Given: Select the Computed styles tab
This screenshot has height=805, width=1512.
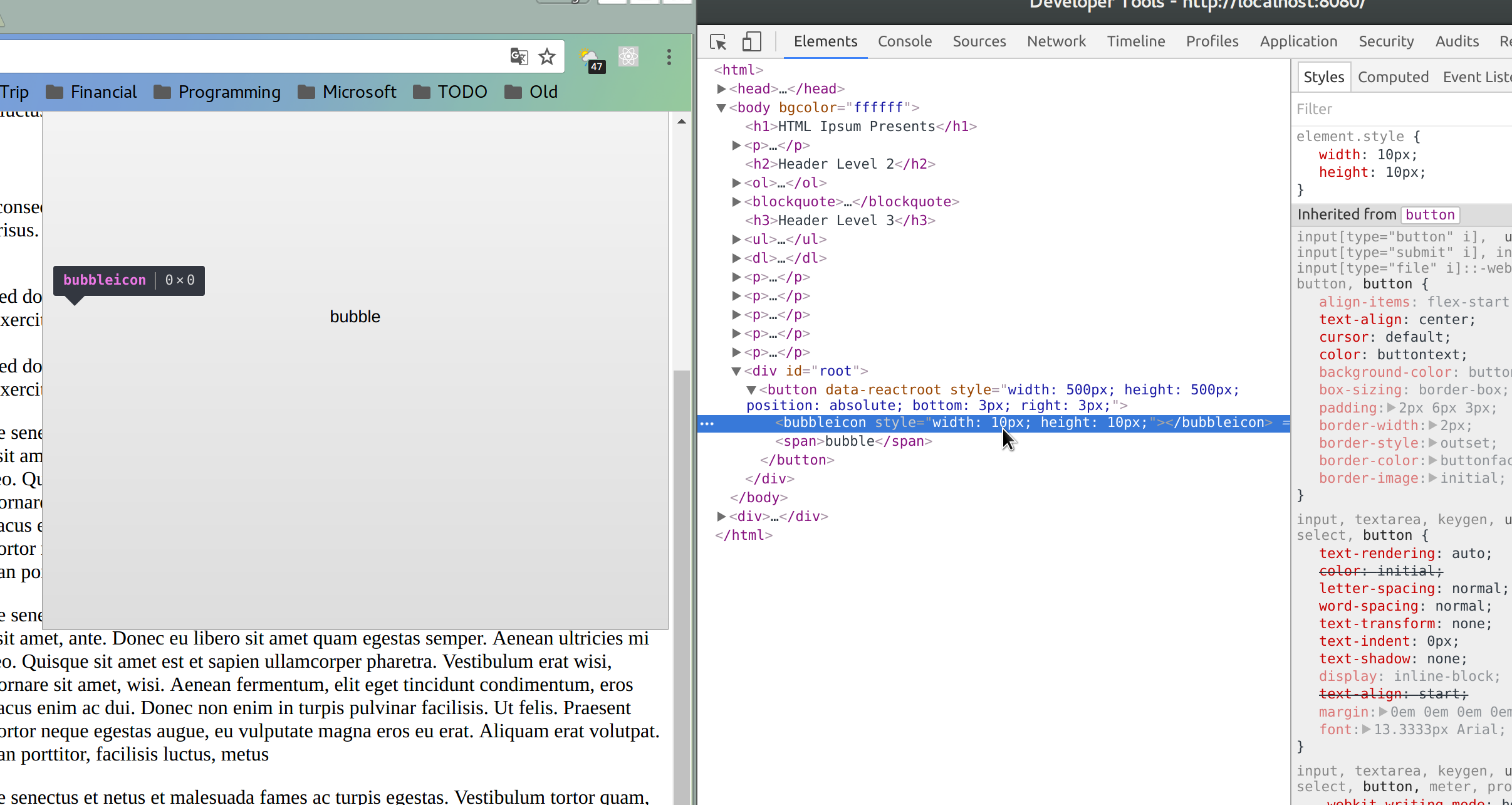Looking at the screenshot, I should [1393, 77].
